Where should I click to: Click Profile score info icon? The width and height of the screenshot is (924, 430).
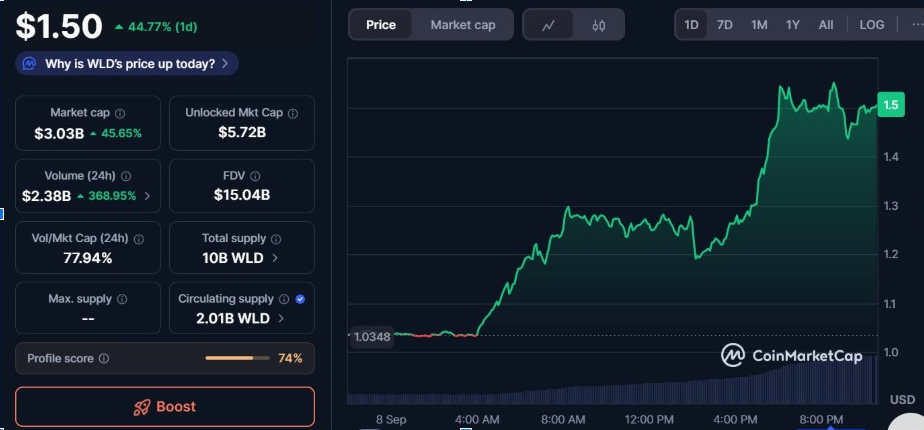pos(104,358)
